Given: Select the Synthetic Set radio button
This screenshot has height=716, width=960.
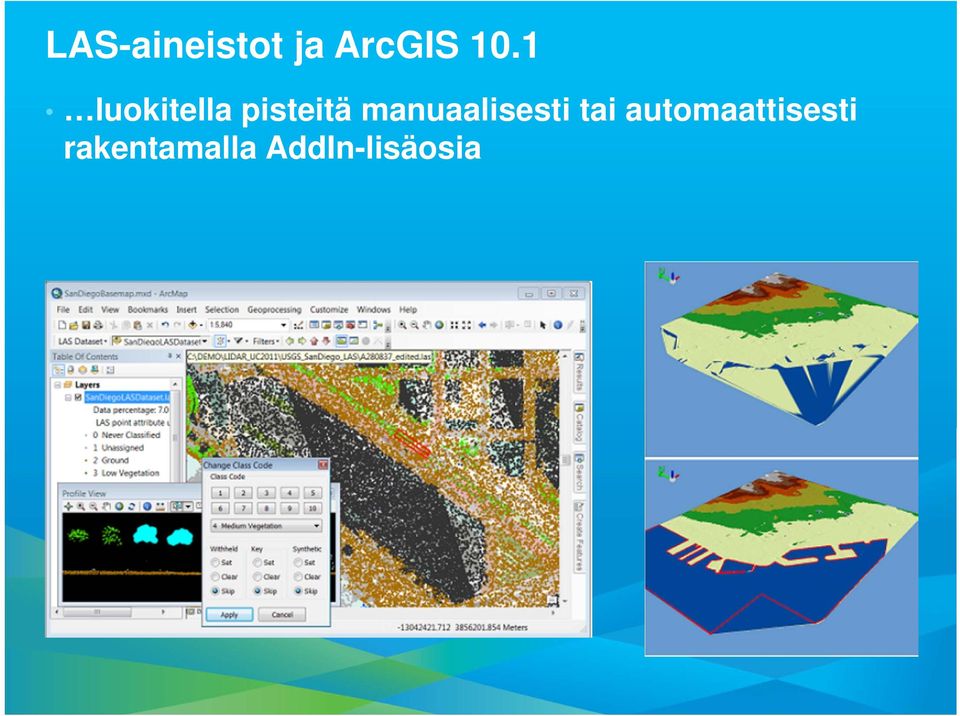Looking at the screenshot, I should pos(298,562).
